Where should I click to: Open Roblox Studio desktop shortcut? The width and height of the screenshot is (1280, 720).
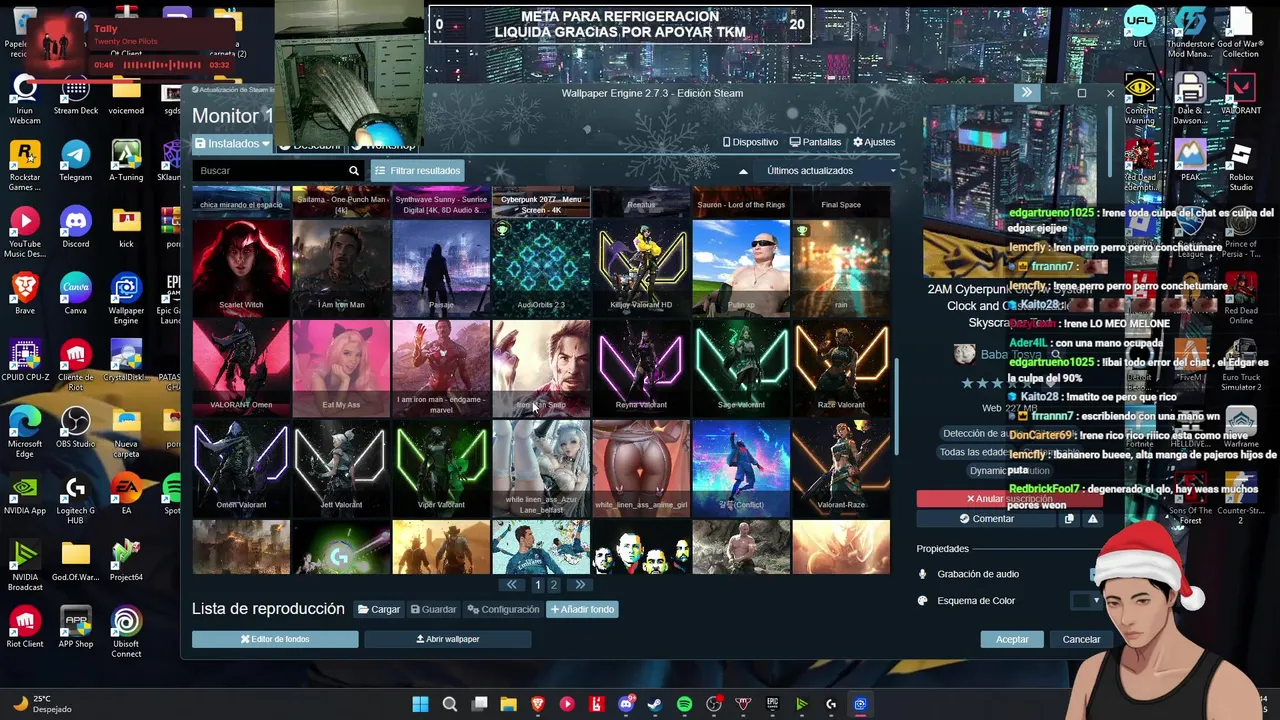point(1240,166)
